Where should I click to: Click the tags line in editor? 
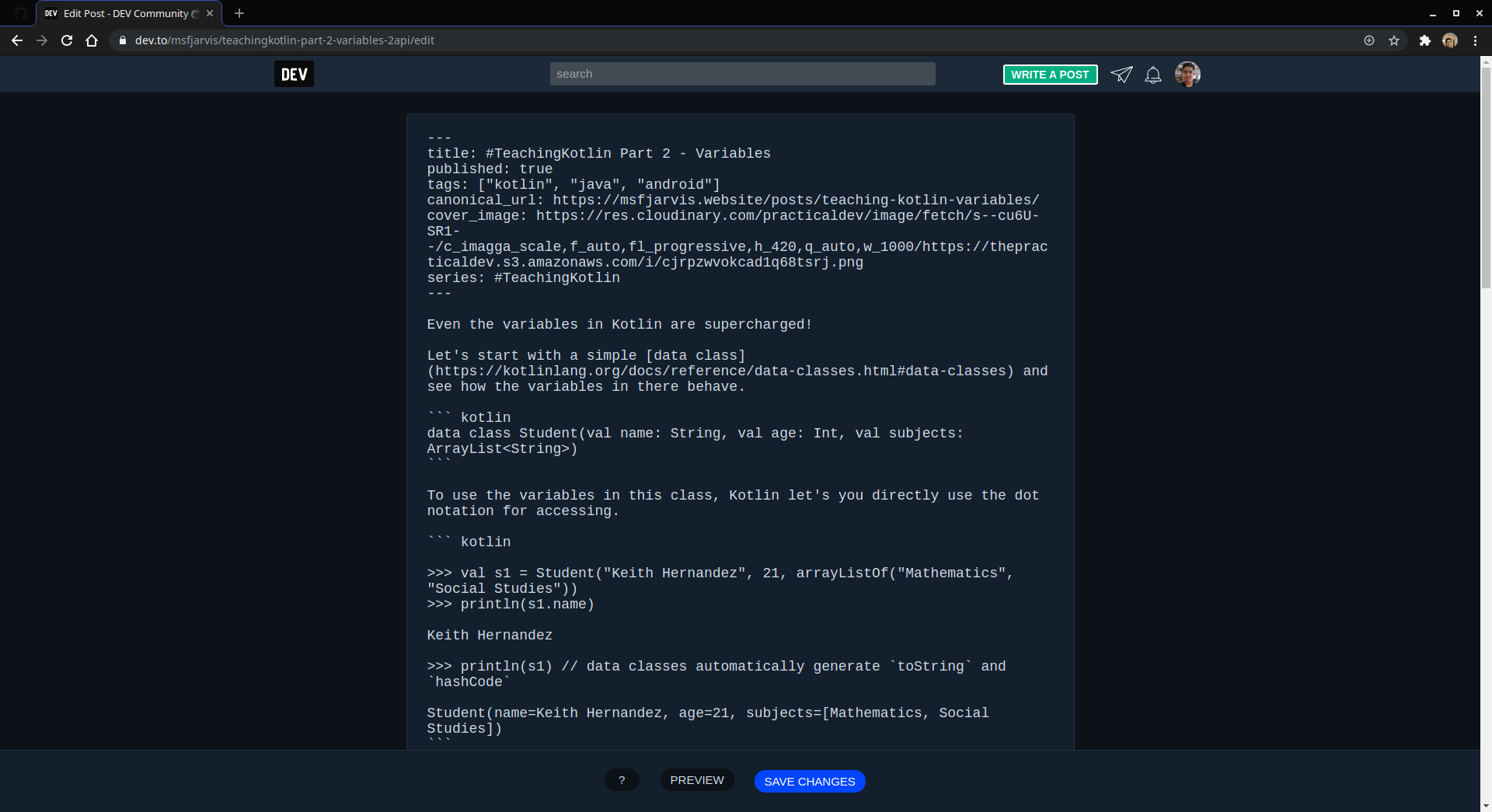(x=573, y=185)
